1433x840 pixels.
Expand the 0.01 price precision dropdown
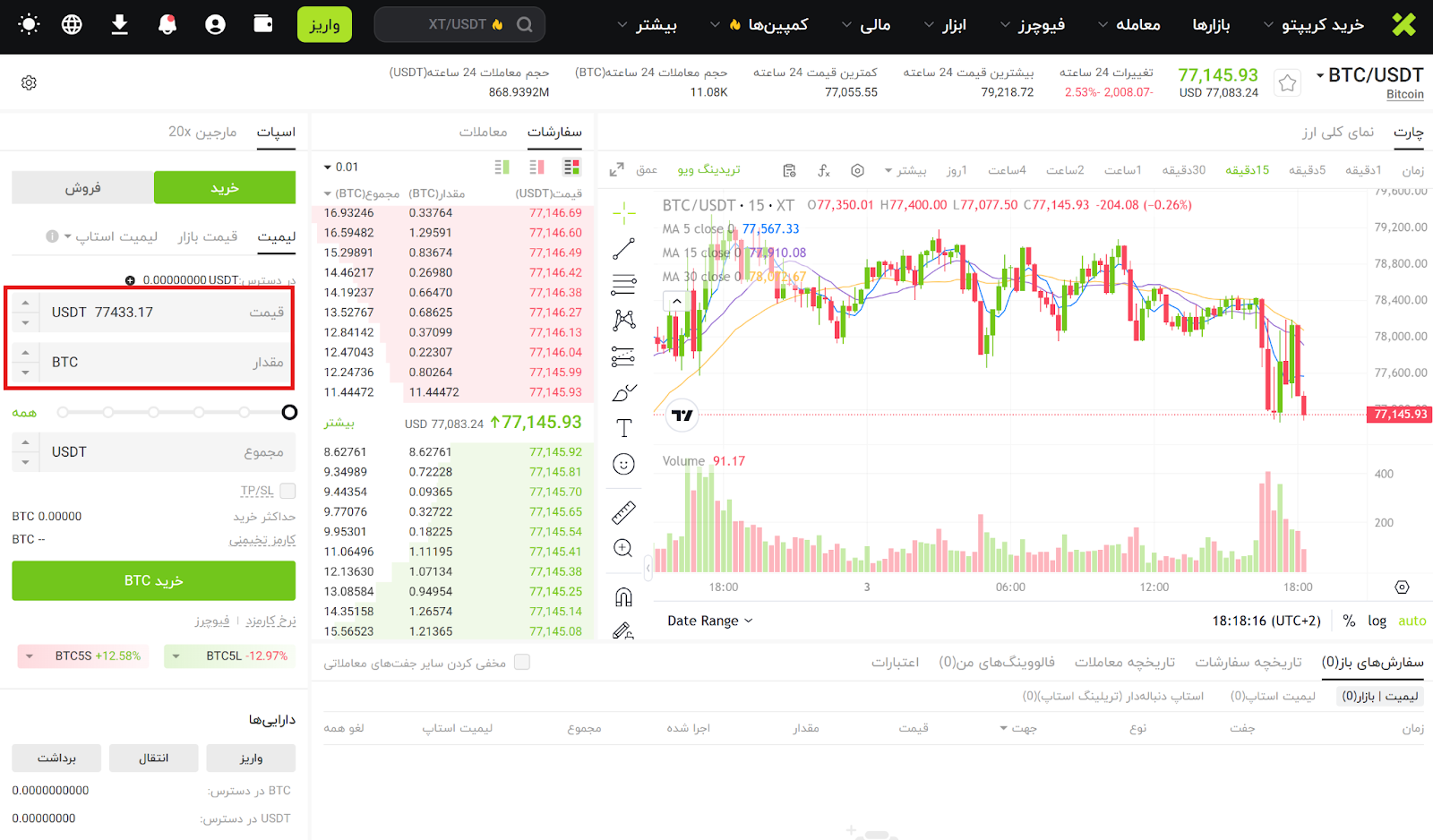pyautogui.click(x=341, y=167)
